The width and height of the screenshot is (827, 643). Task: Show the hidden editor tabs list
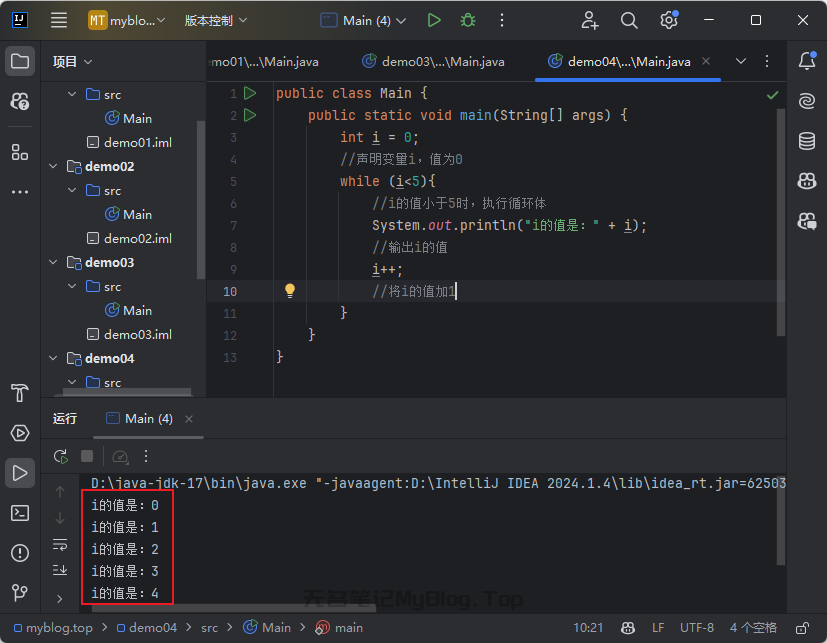coord(741,61)
